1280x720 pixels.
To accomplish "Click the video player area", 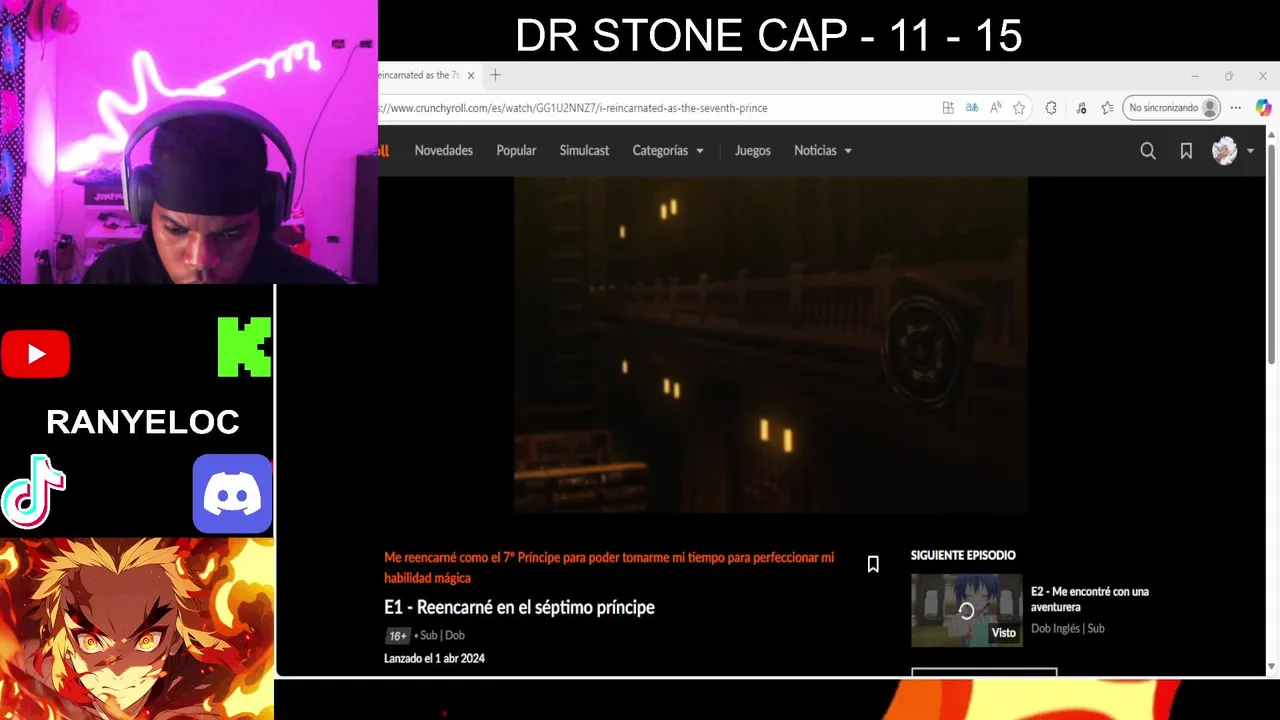I will [x=771, y=345].
